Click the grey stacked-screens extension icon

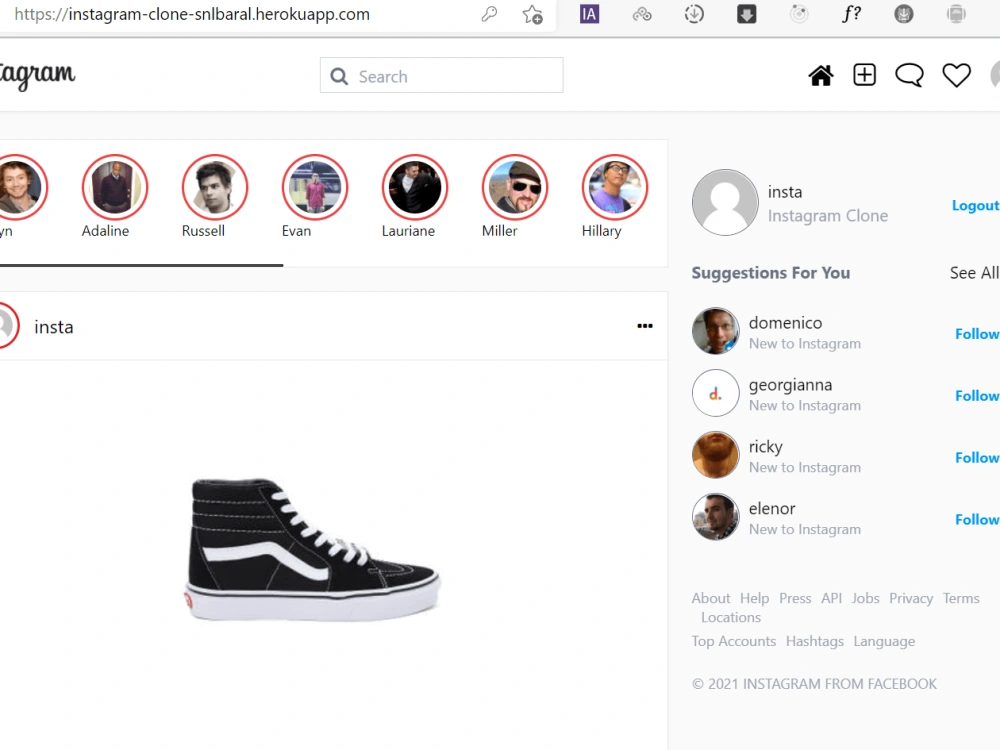[956, 14]
